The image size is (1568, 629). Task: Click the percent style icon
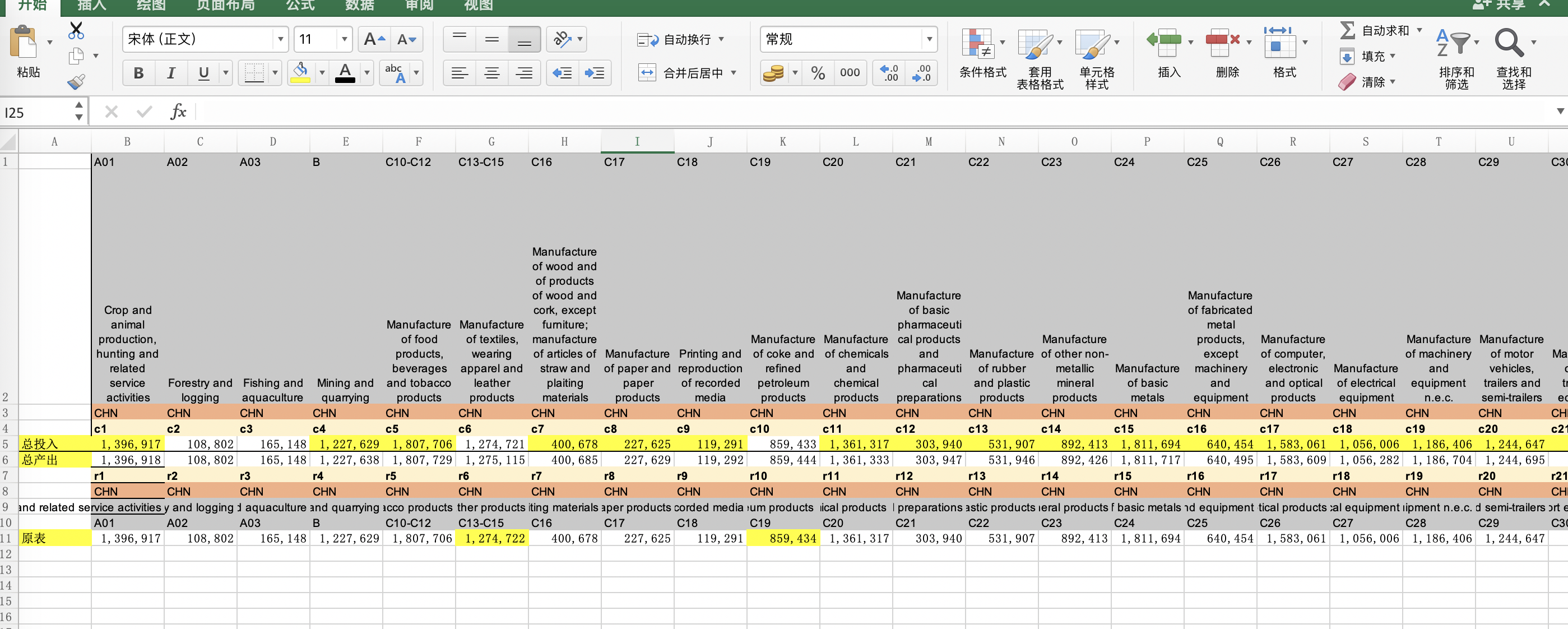[818, 73]
